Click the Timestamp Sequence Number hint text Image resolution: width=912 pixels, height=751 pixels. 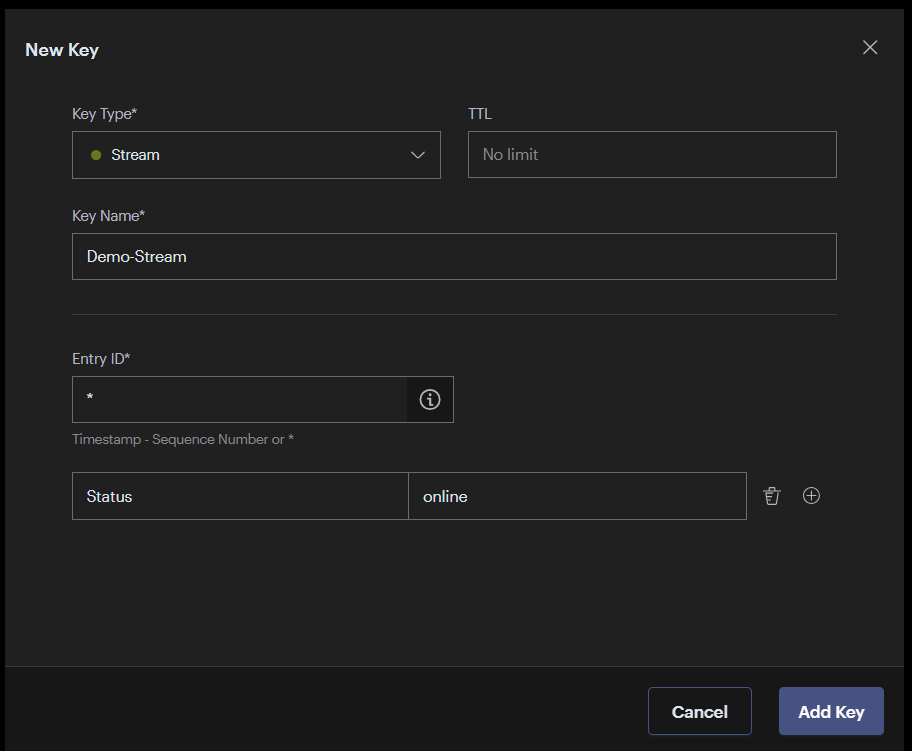(x=183, y=438)
